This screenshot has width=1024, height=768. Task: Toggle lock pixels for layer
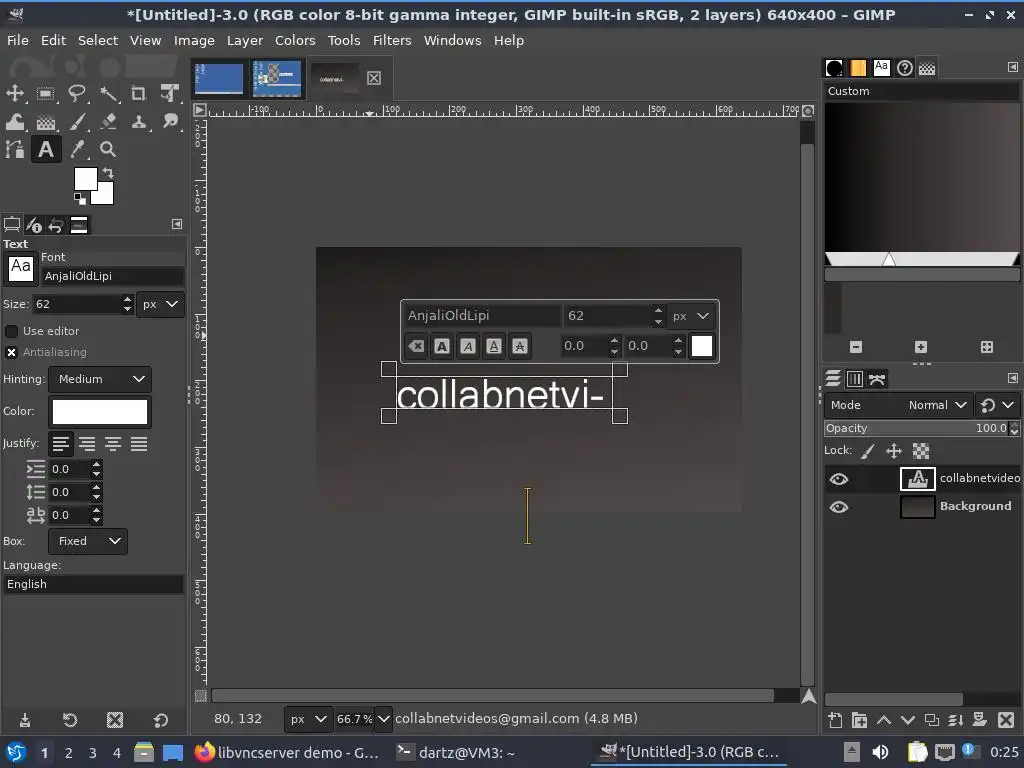tap(867, 451)
